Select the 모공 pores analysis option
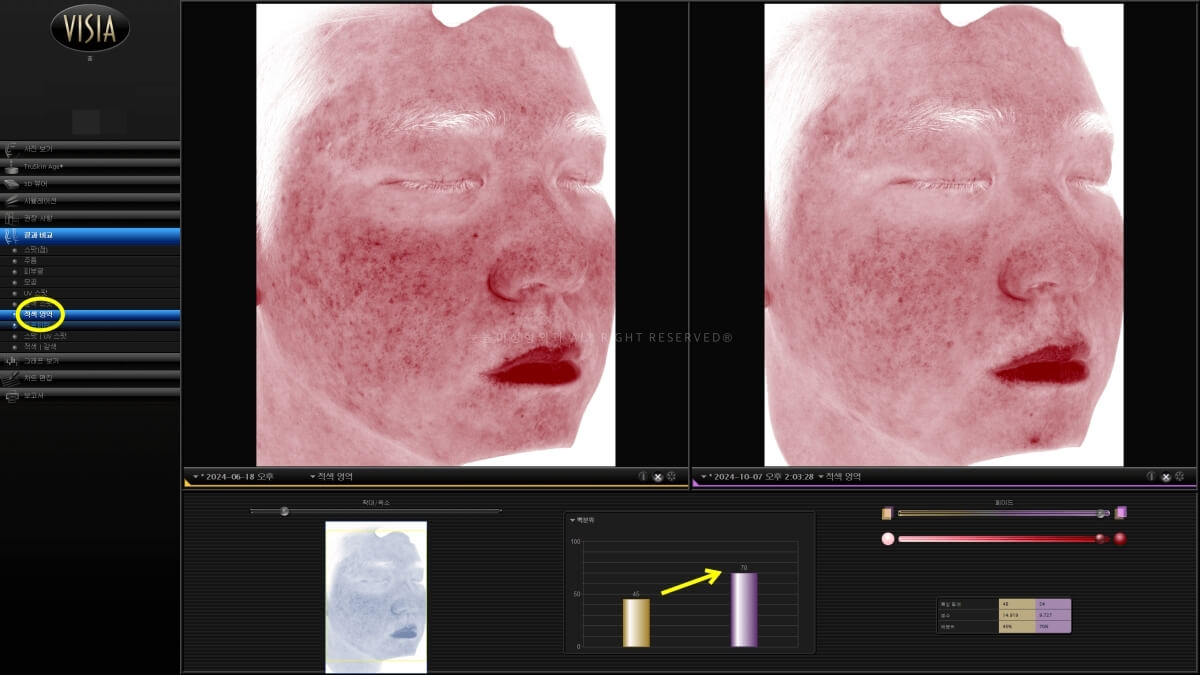1200x675 pixels. pos(90,282)
